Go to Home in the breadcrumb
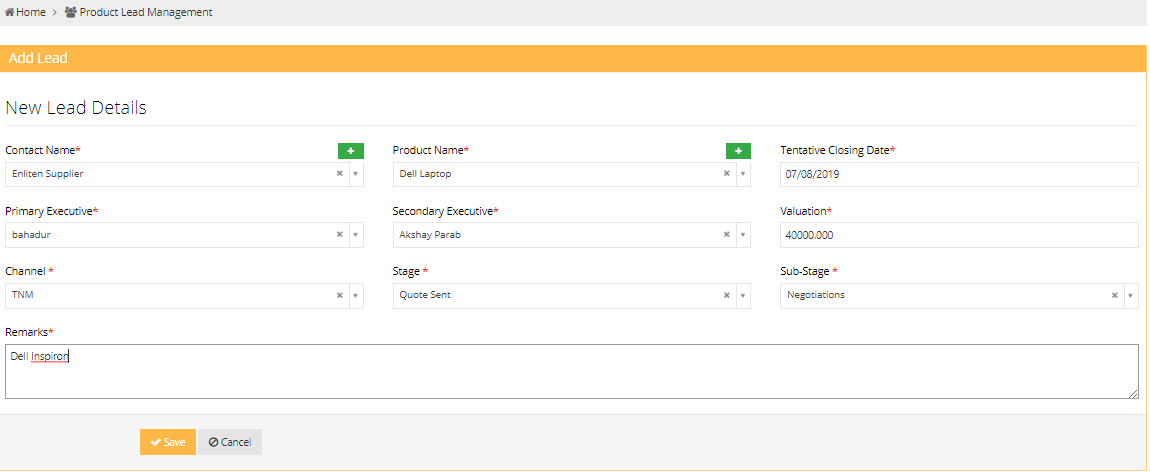The image size is (1150, 473). click(30, 12)
